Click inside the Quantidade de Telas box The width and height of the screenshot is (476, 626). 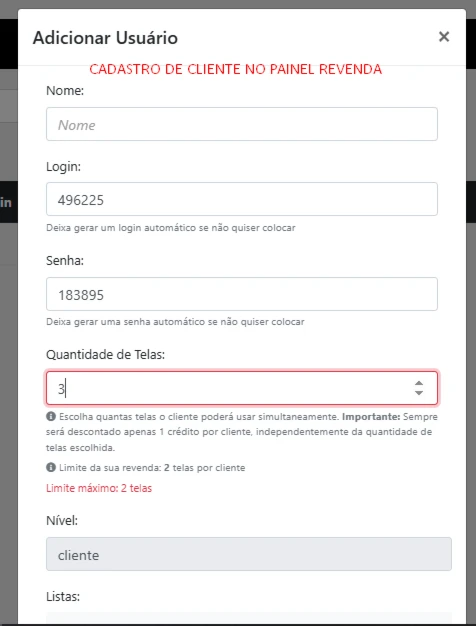(242, 388)
